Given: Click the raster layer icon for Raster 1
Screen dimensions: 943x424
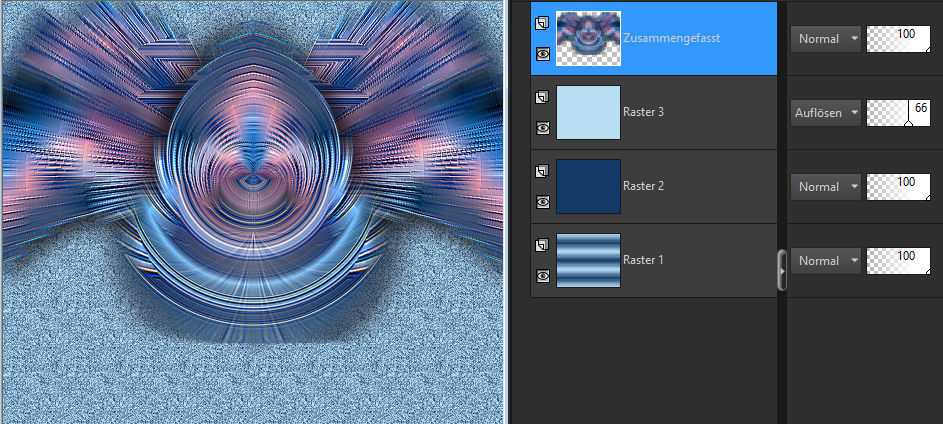Looking at the screenshot, I should [x=542, y=245].
